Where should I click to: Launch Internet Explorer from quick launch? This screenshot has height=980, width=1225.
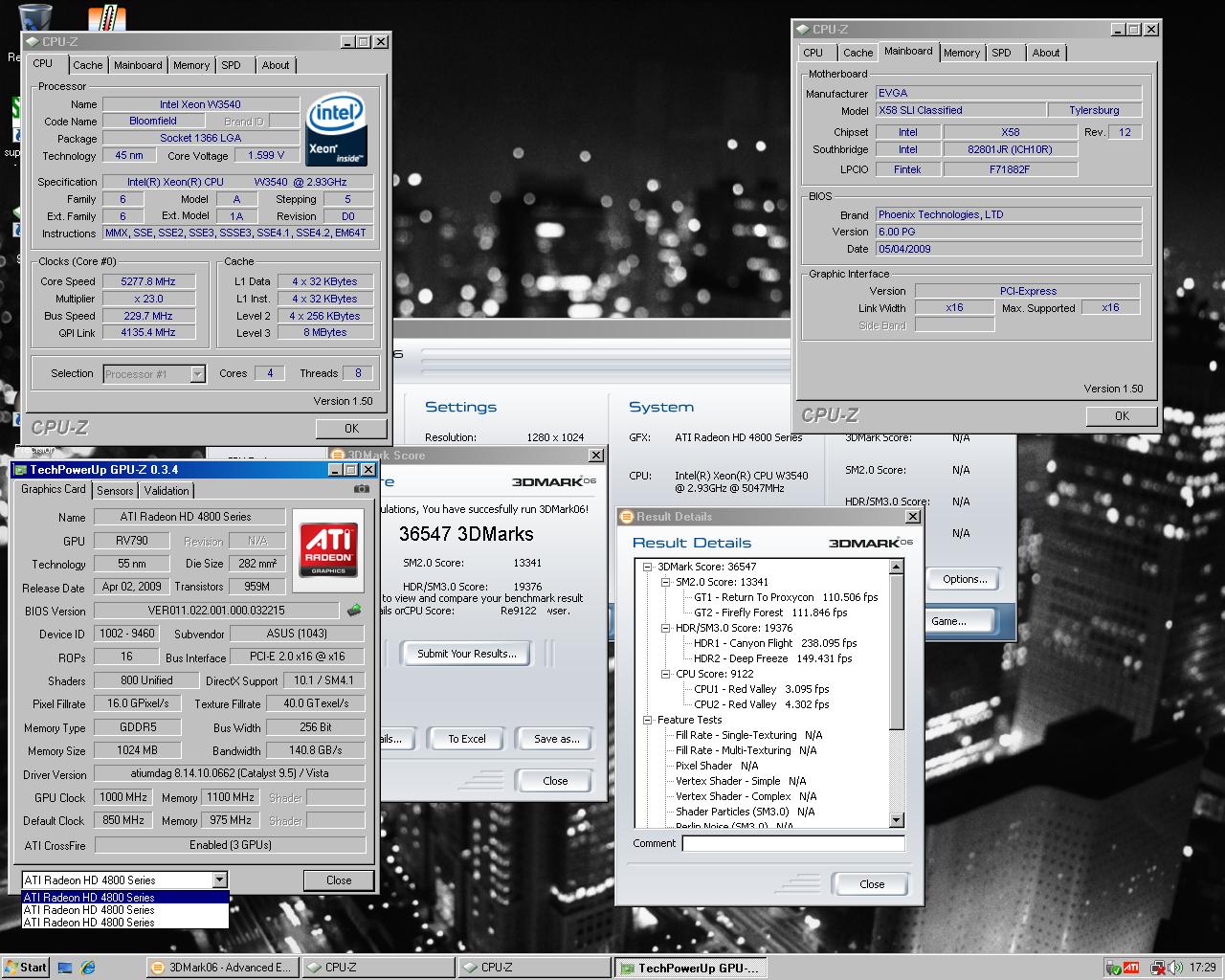(88, 968)
